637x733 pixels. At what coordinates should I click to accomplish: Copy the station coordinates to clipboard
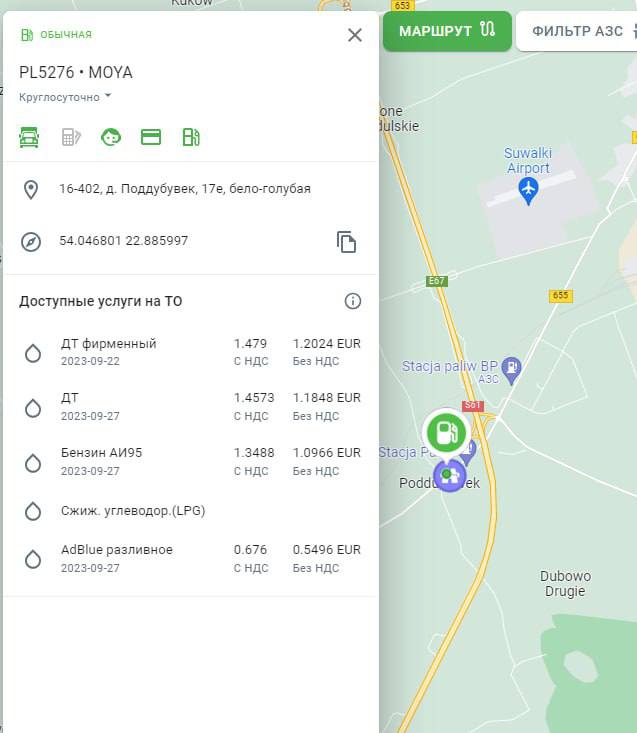346,242
